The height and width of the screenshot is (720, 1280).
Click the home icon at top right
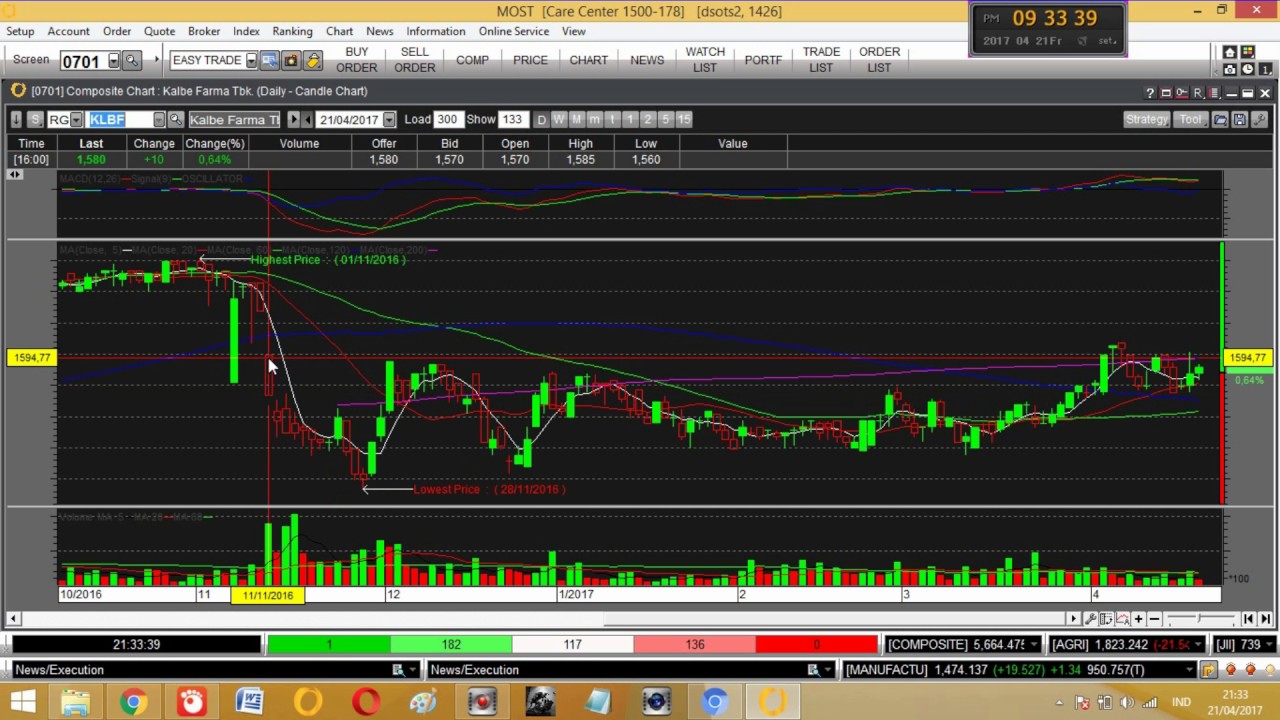click(1229, 52)
